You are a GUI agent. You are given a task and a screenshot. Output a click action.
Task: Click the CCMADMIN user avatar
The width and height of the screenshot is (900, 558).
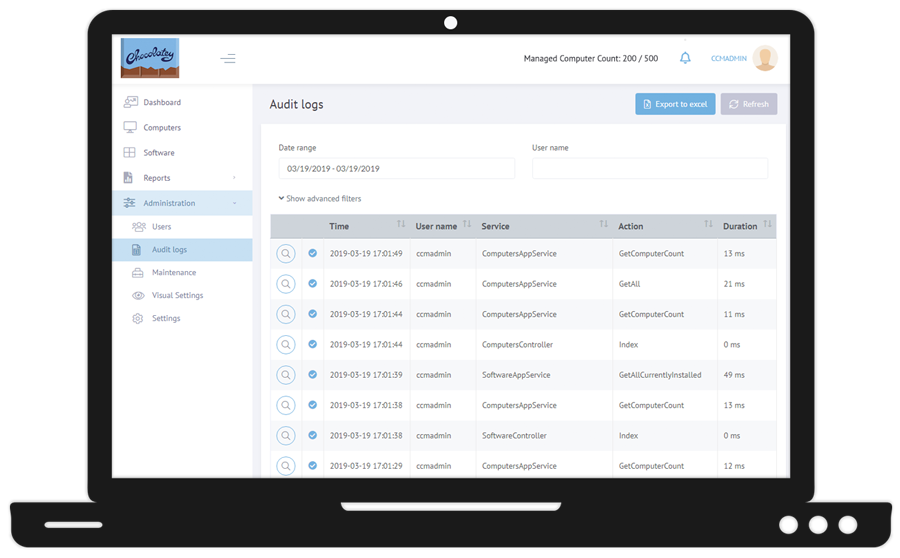(765, 58)
